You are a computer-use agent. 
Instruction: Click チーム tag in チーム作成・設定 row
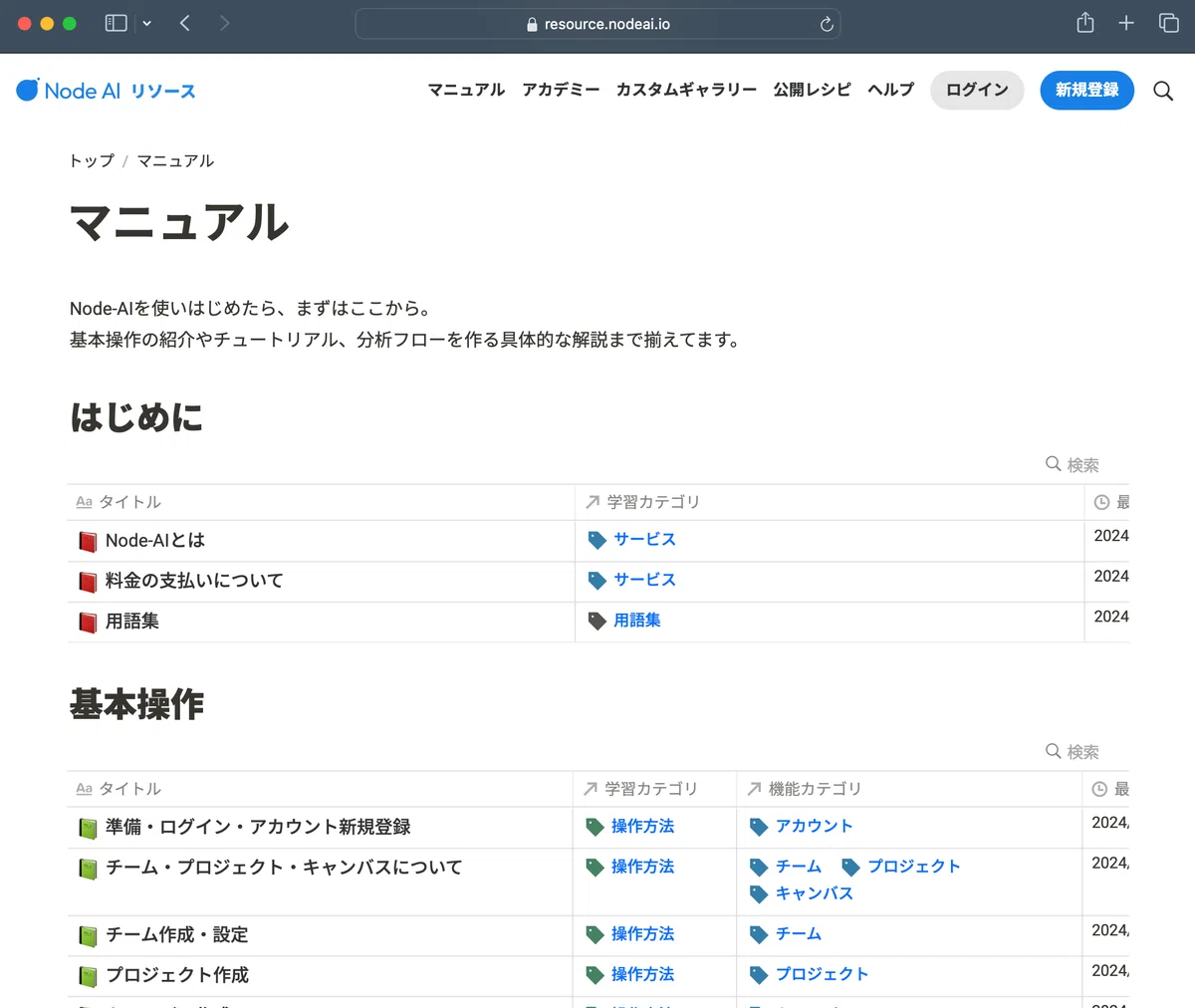[x=799, y=933]
